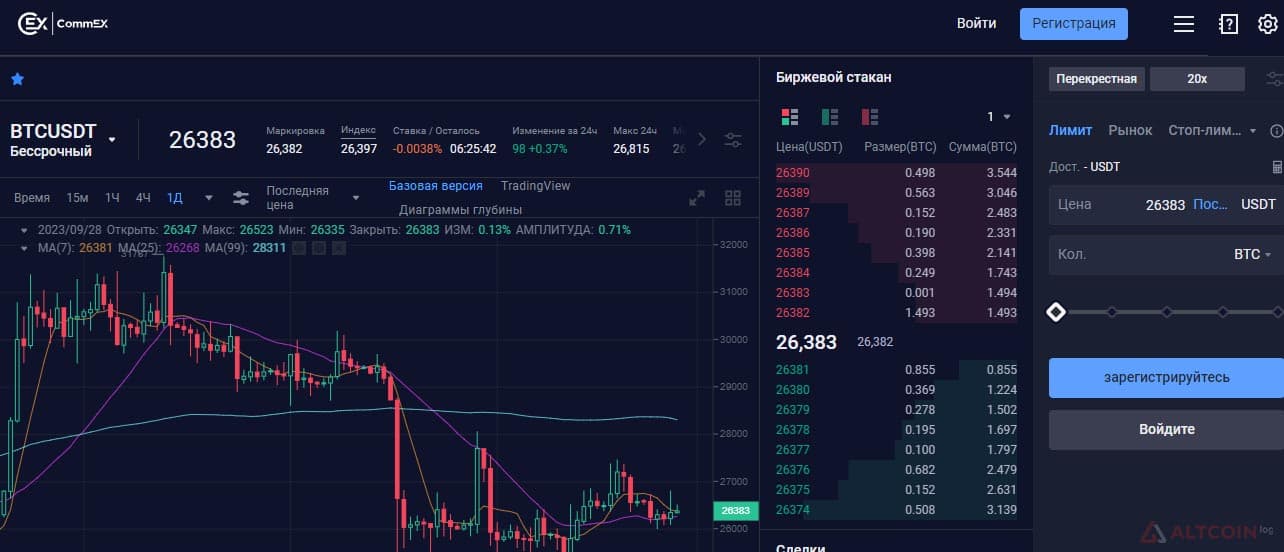Click ask price 26385 in order book
The image size is (1284, 552).
coord(793,253)
